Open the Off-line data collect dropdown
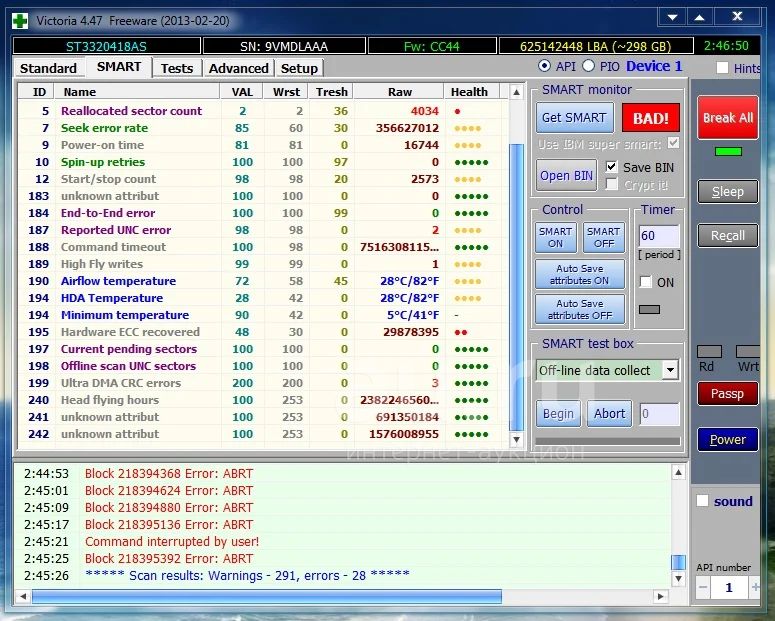 pos(670,370)
